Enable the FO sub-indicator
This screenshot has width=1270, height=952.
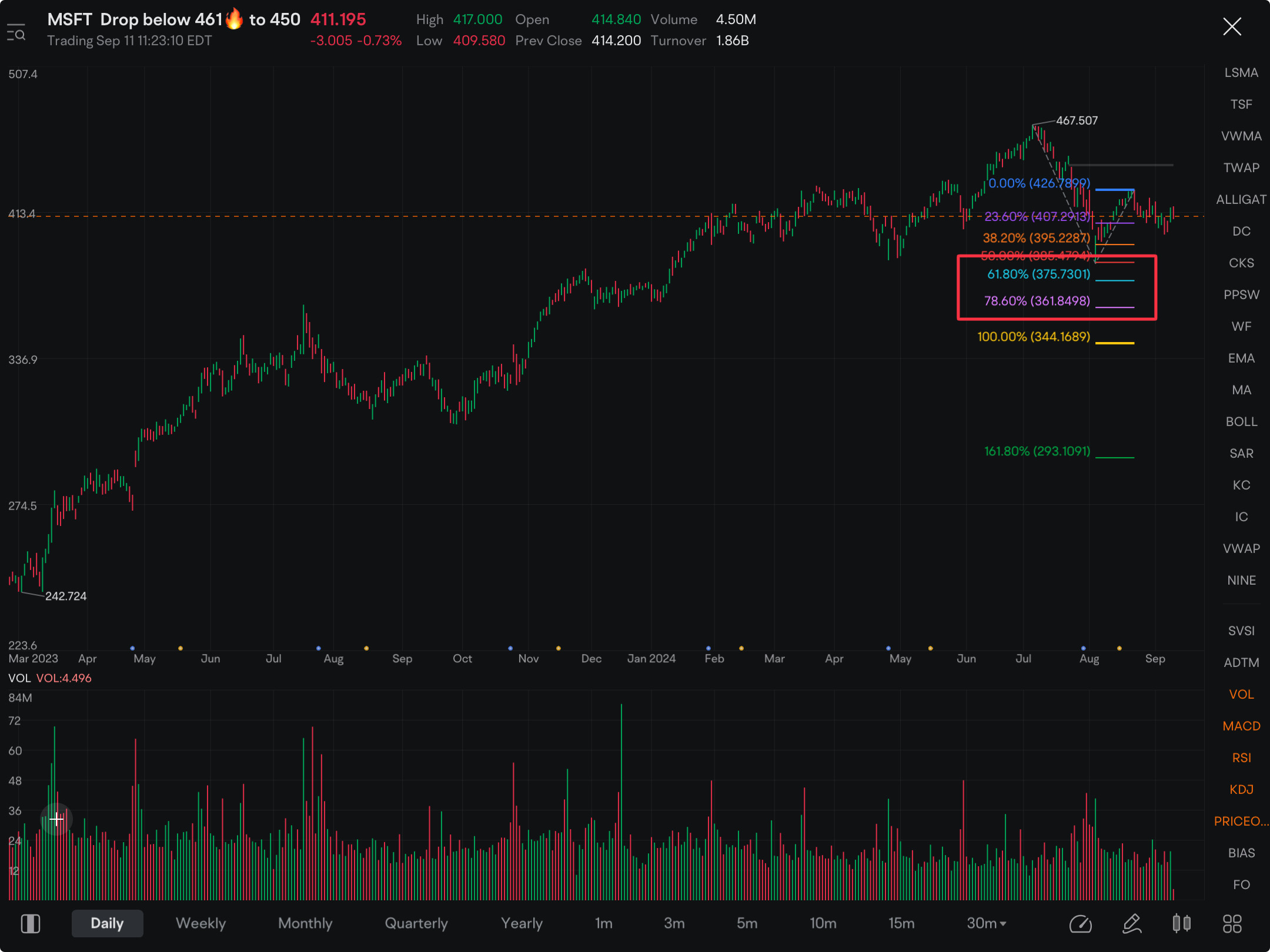click(x=1241, y=884)
